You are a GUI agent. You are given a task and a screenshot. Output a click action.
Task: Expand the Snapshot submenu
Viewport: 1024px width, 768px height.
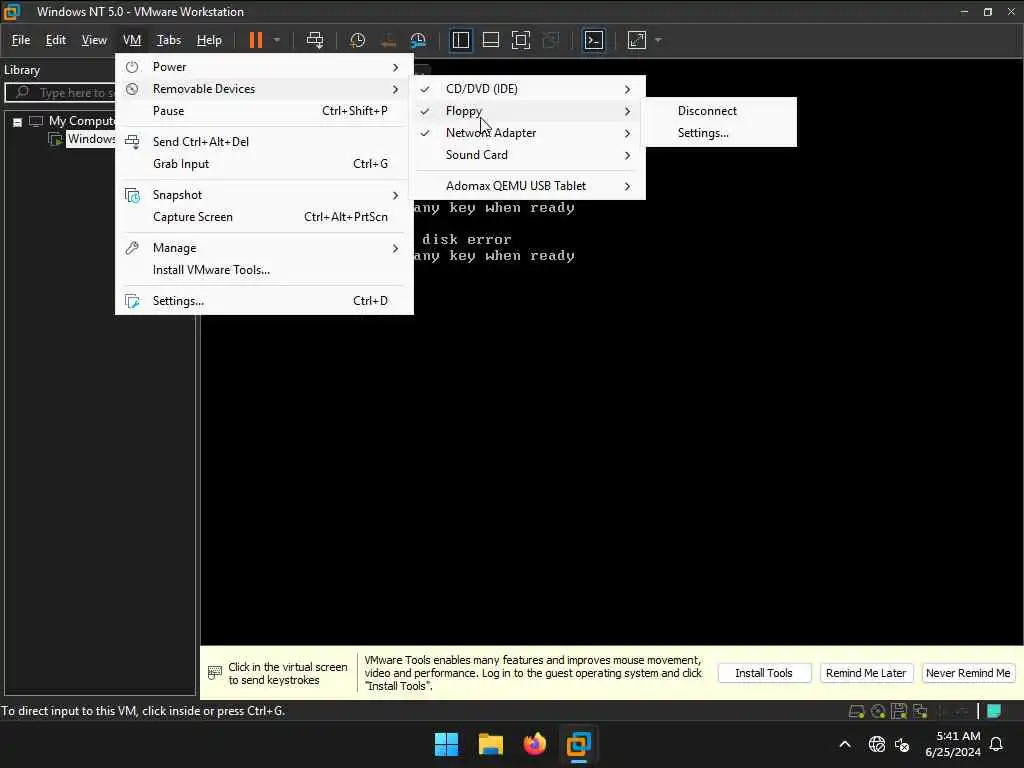(x=264, y=195)
